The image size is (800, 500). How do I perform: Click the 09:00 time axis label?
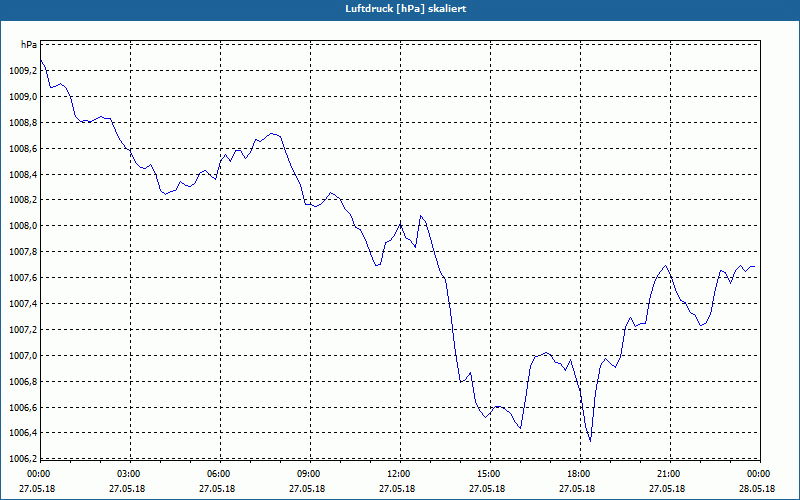pyautogui.click(x=309, y=474)
